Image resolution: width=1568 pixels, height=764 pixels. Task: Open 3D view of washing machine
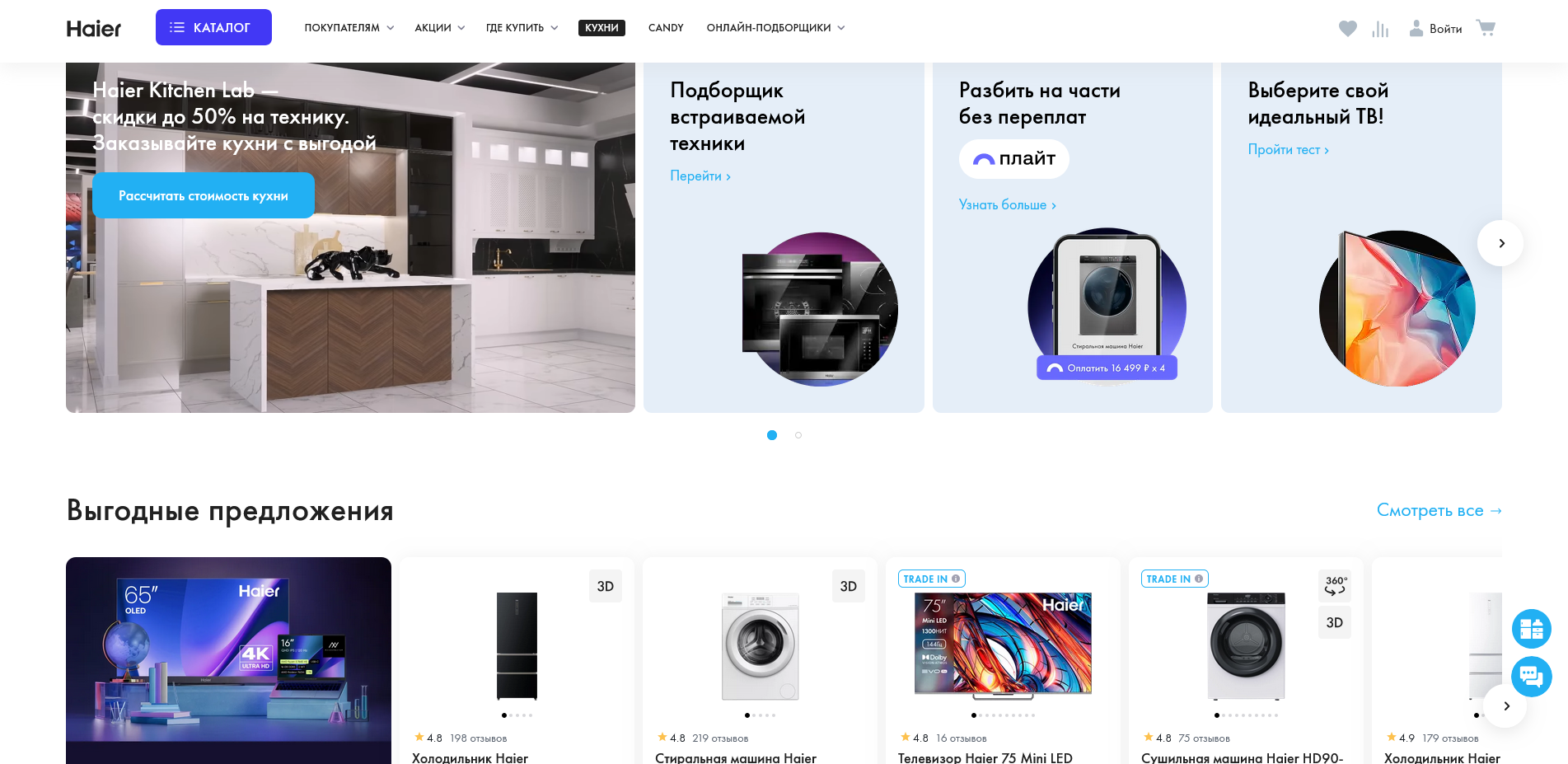click(848, 586)
